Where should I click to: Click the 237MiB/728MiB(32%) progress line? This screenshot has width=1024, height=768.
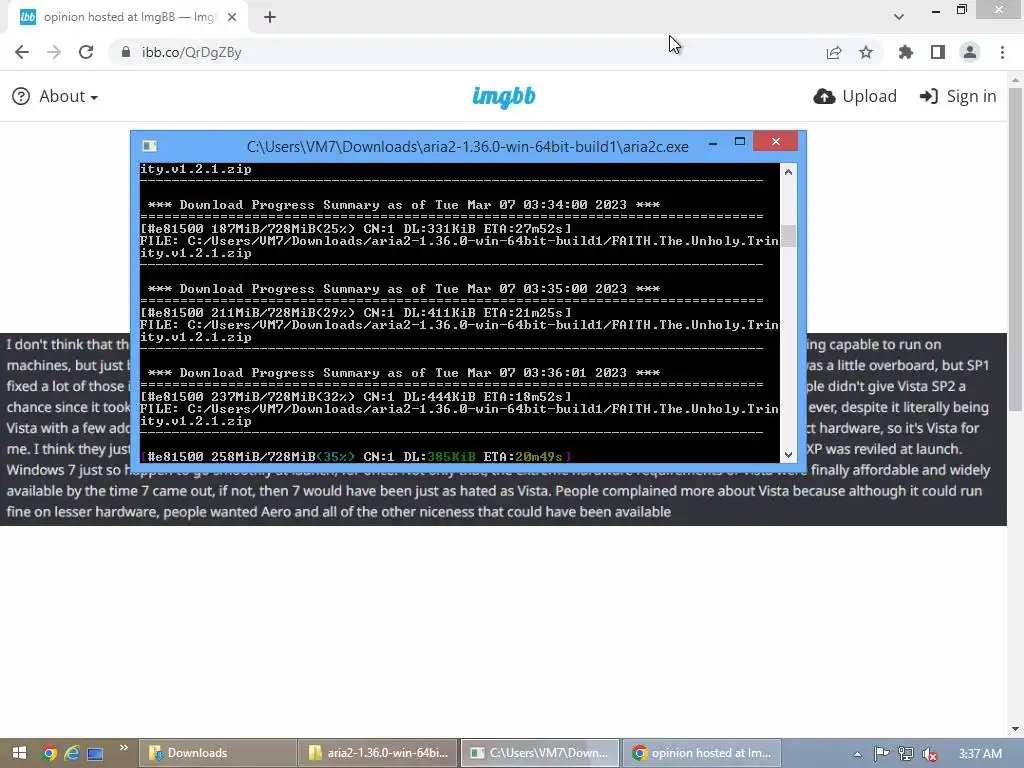click(x=356, y=396)
